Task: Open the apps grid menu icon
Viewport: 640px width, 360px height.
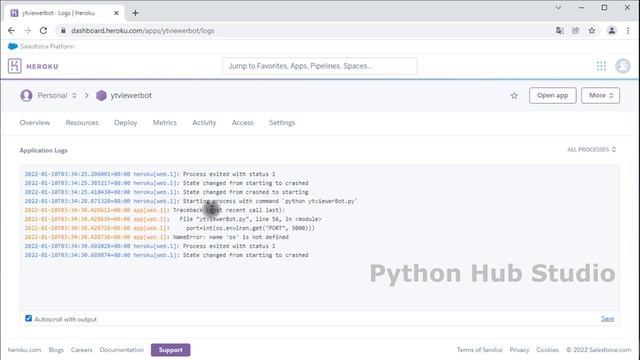Action: pyautogui.click(x=601, y=66)
